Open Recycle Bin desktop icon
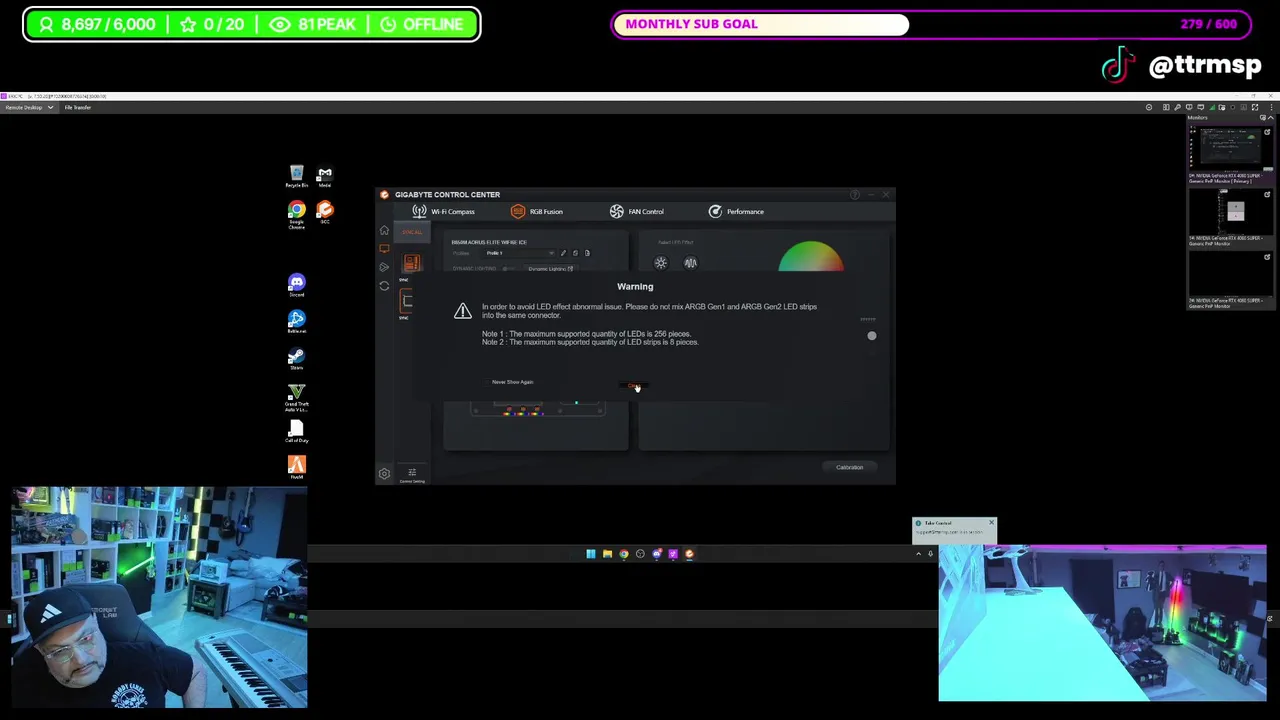This screenshot has height=720, width=1280. 297,177
